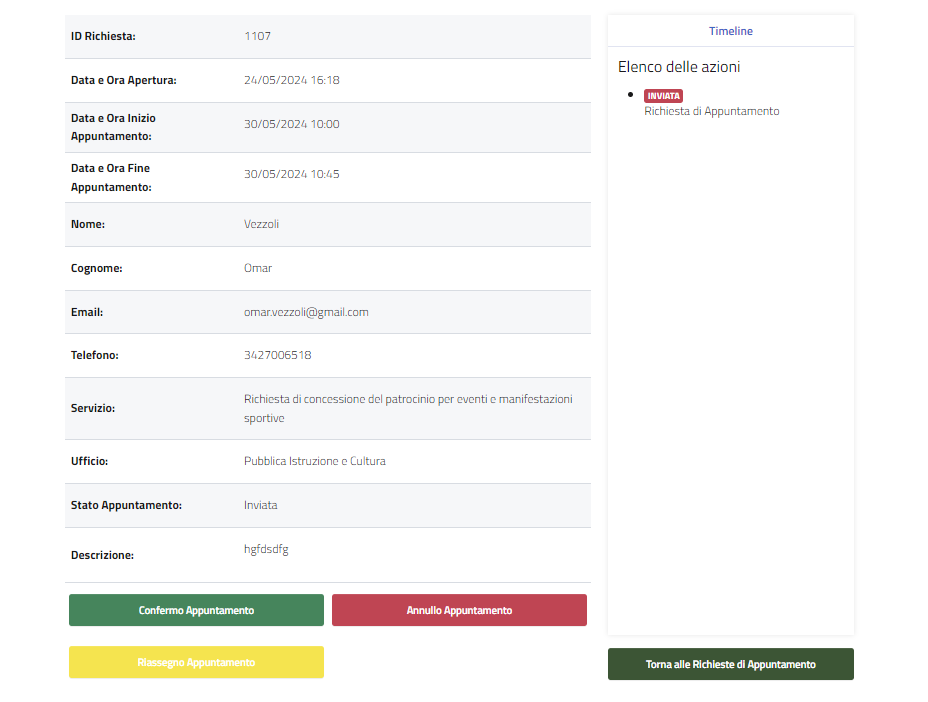928x702 pixels.
Task: Click the appointment end time 30/05/2024 10:45
Action: tap(291, 174)
